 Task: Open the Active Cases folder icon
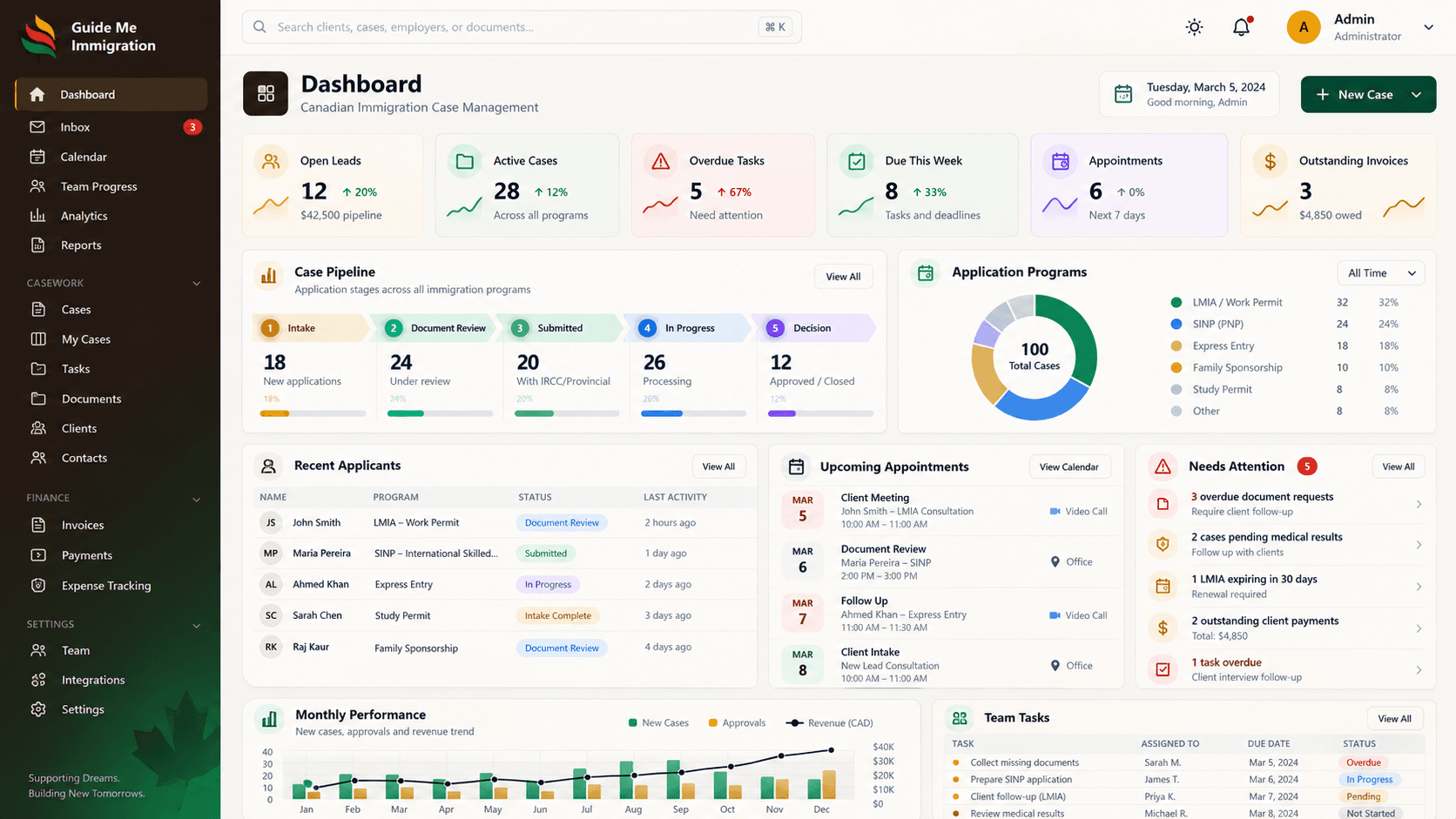pos(465,161)
